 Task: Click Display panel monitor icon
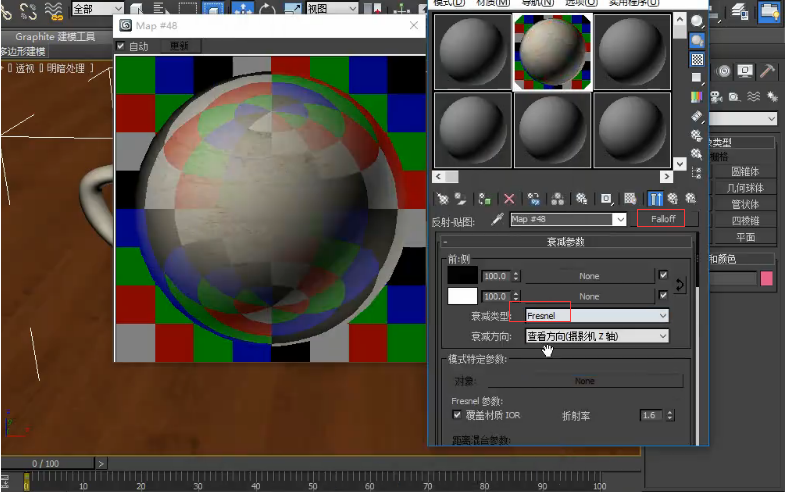click(x=745, y=71)
